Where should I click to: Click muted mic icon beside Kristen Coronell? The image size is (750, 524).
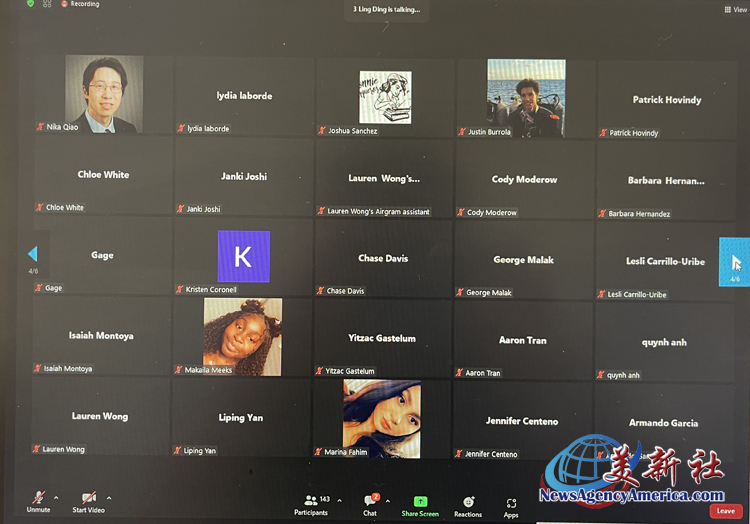click(x=179, y=289)
